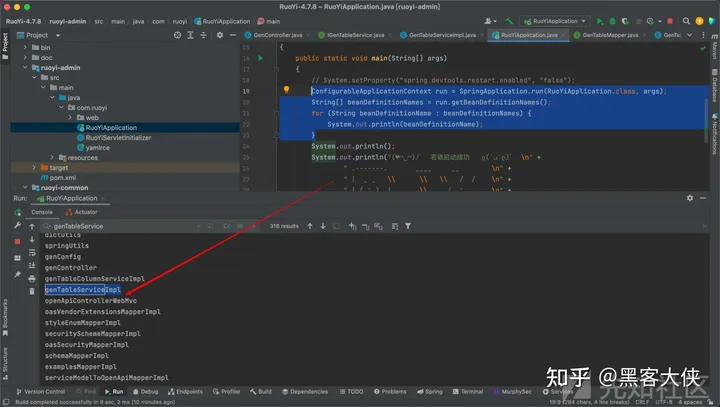Expand the target folder

coord(34,168)
